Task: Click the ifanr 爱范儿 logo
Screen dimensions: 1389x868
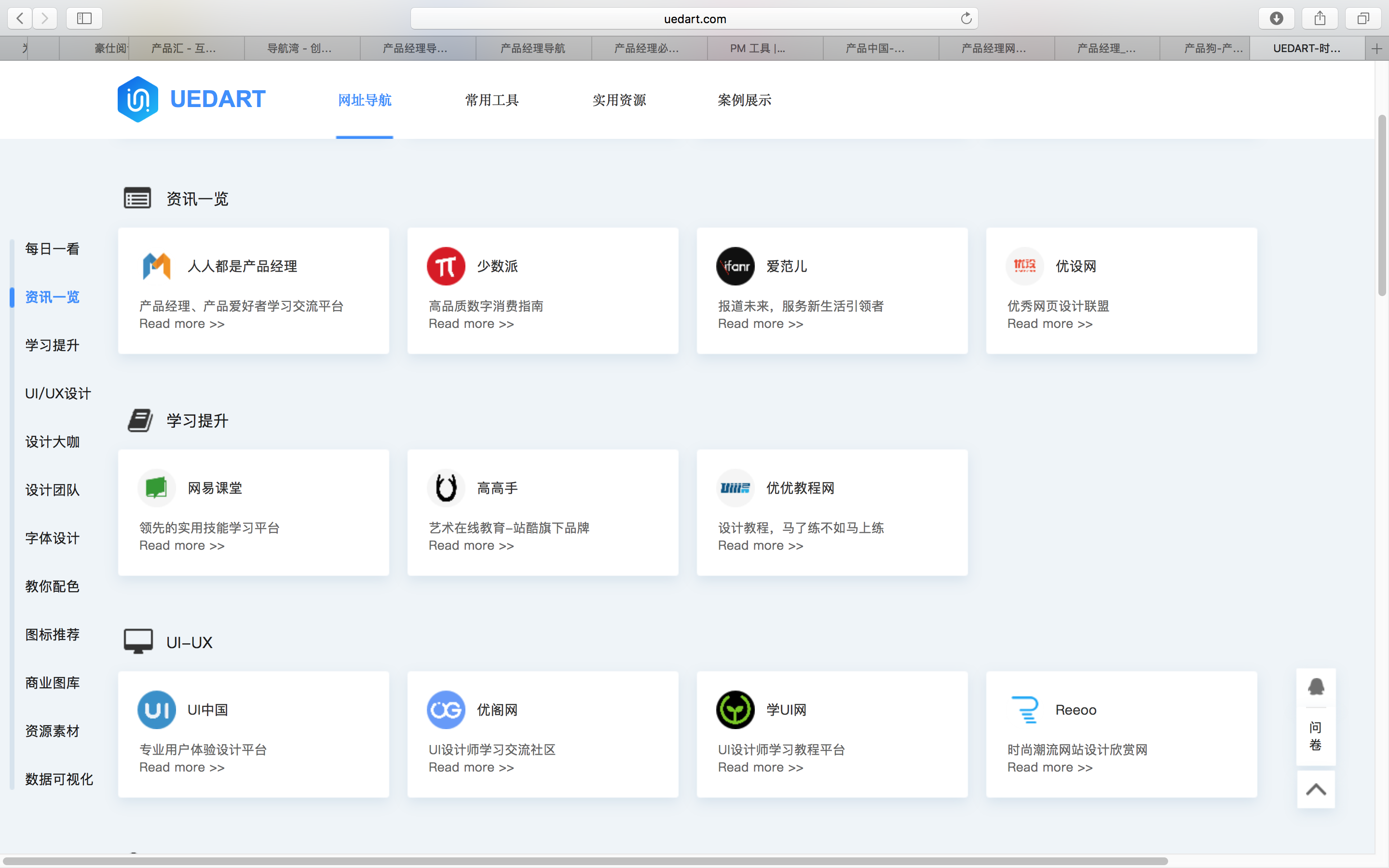Action: [x=735, y=266]
